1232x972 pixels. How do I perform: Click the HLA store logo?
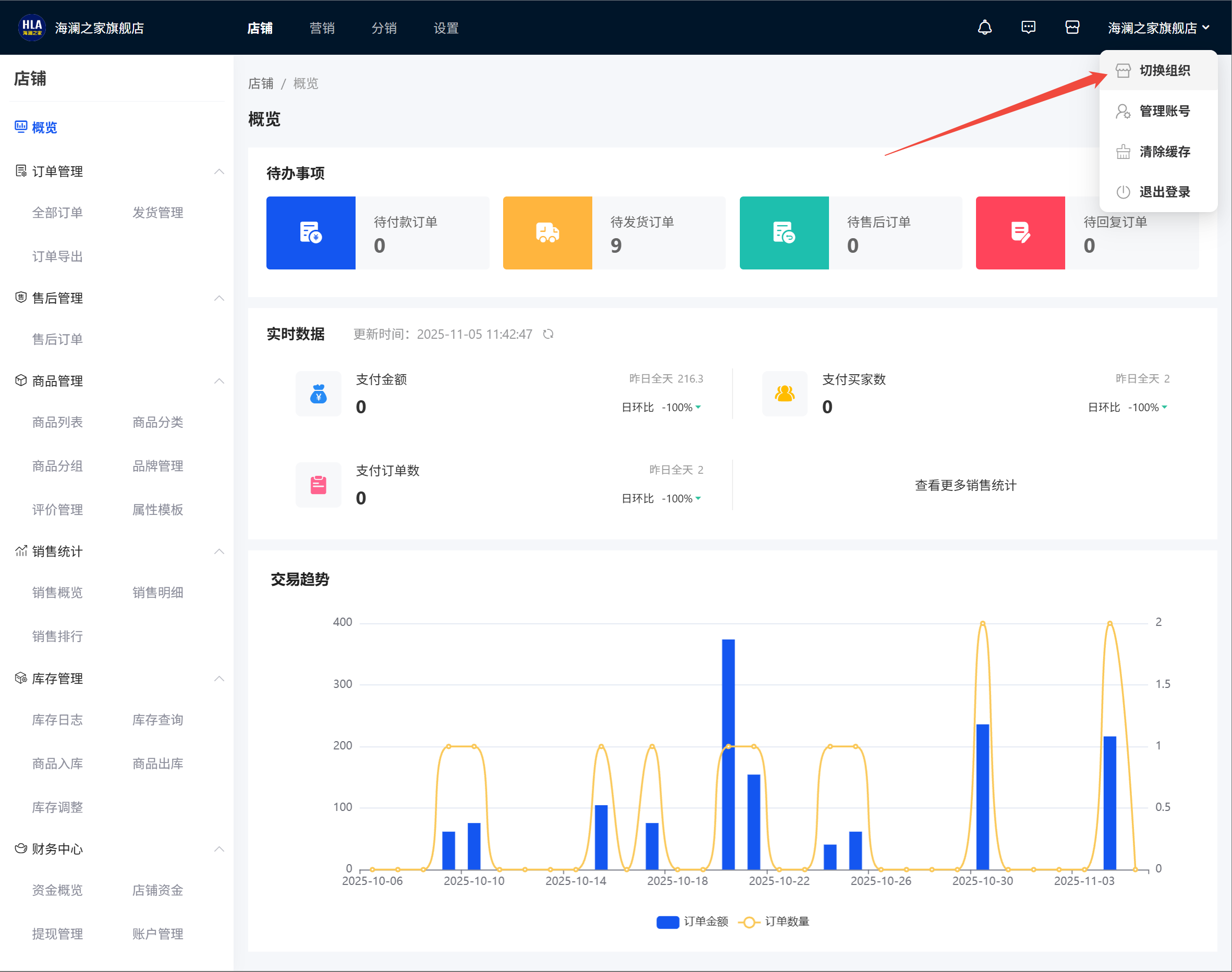tap(32, 27)
